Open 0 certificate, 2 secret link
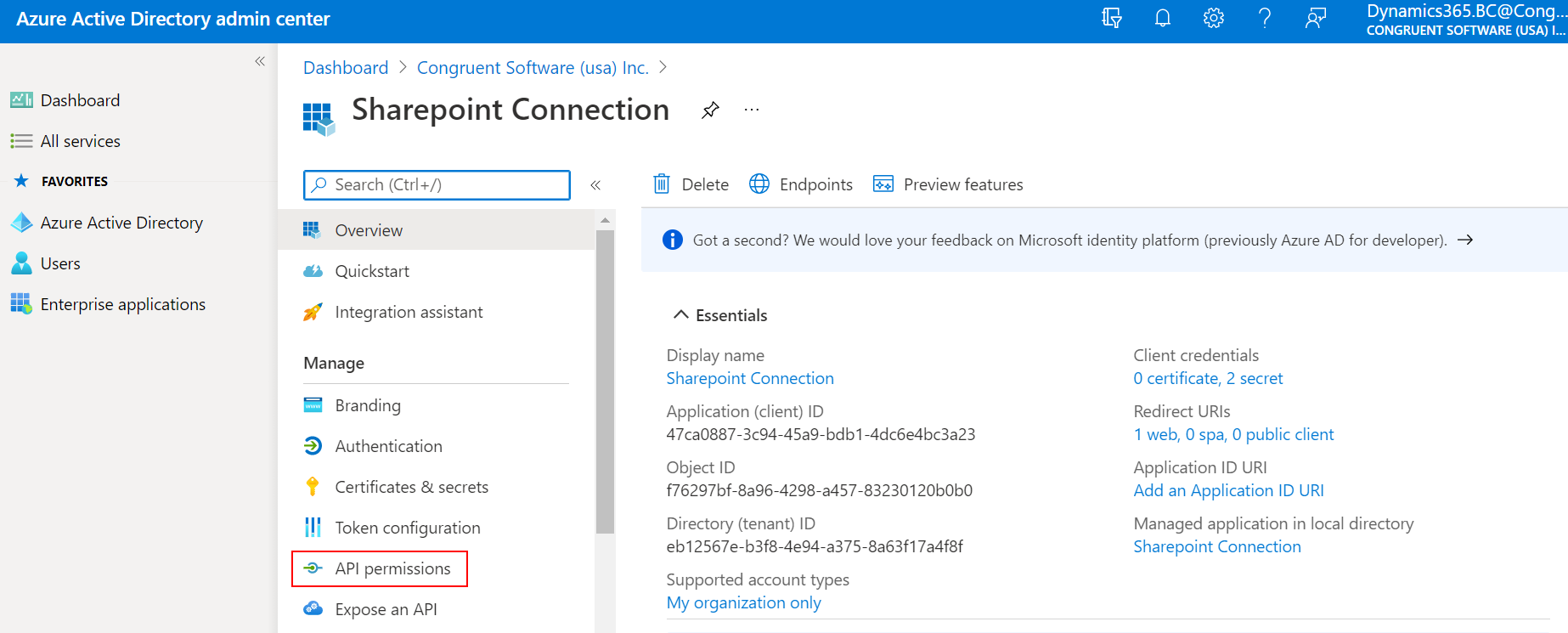The height and width of the screenshot is (633, 1568). pyautogui.click(x=1208, y=379)
